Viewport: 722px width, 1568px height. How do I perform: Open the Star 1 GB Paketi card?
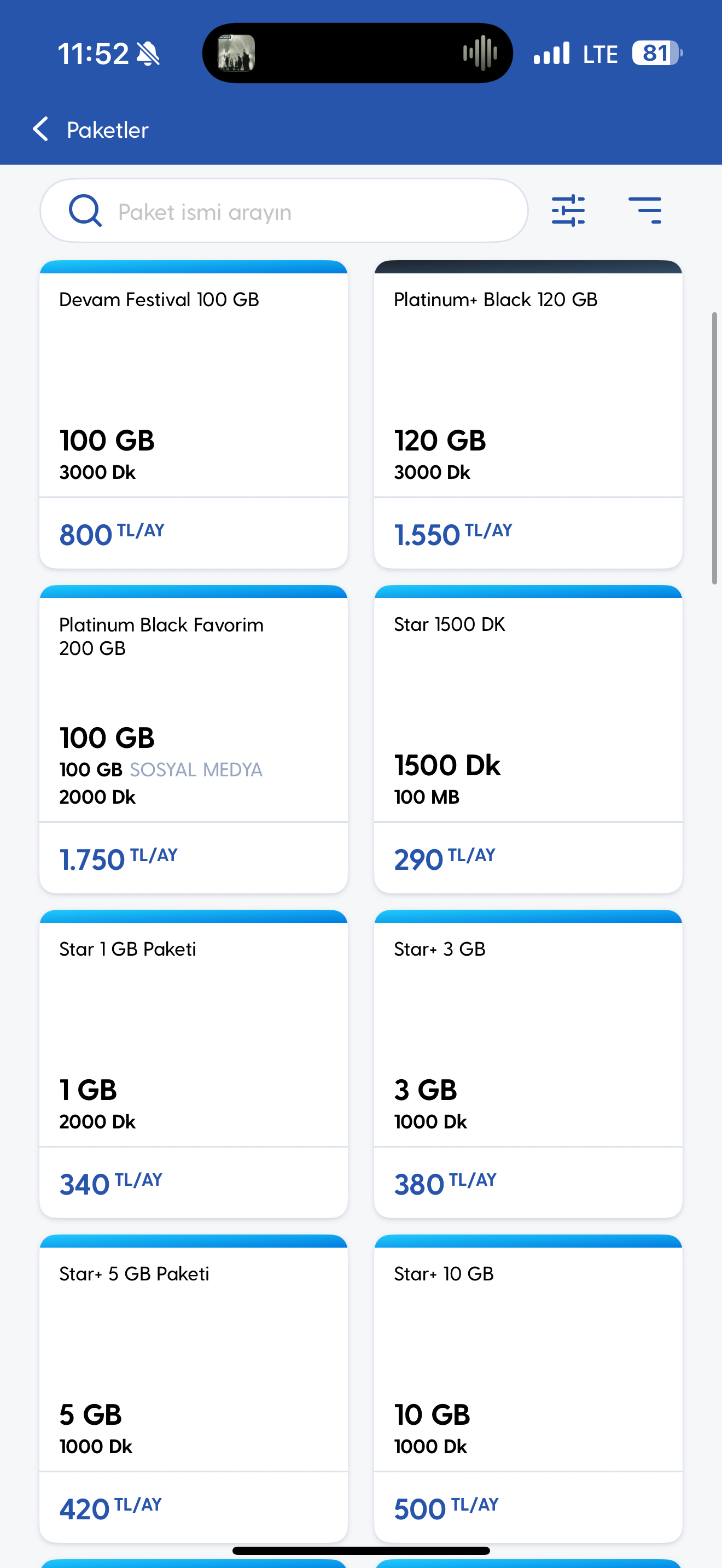tap(194, 1064)
